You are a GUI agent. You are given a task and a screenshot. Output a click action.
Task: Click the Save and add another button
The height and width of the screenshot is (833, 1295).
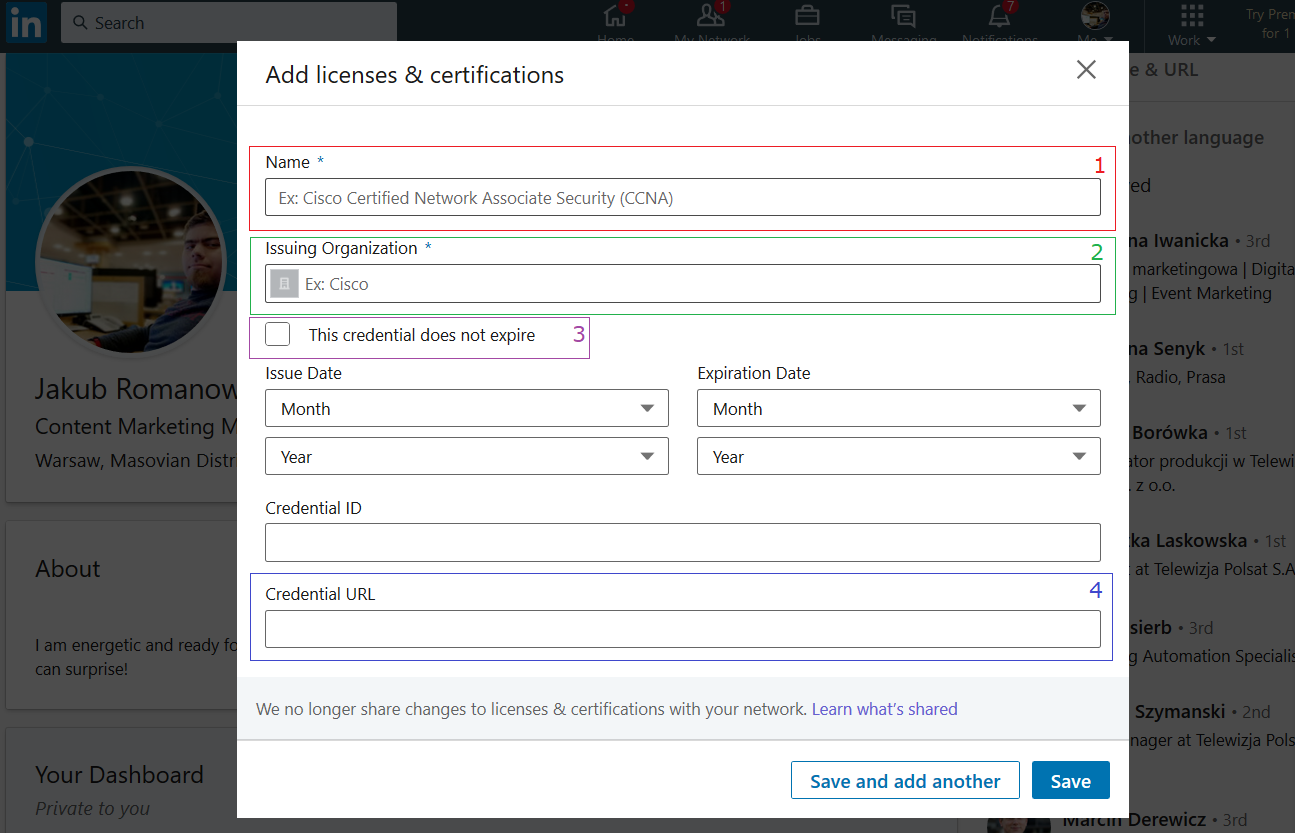pyautogui.click(x=905, y=781)
